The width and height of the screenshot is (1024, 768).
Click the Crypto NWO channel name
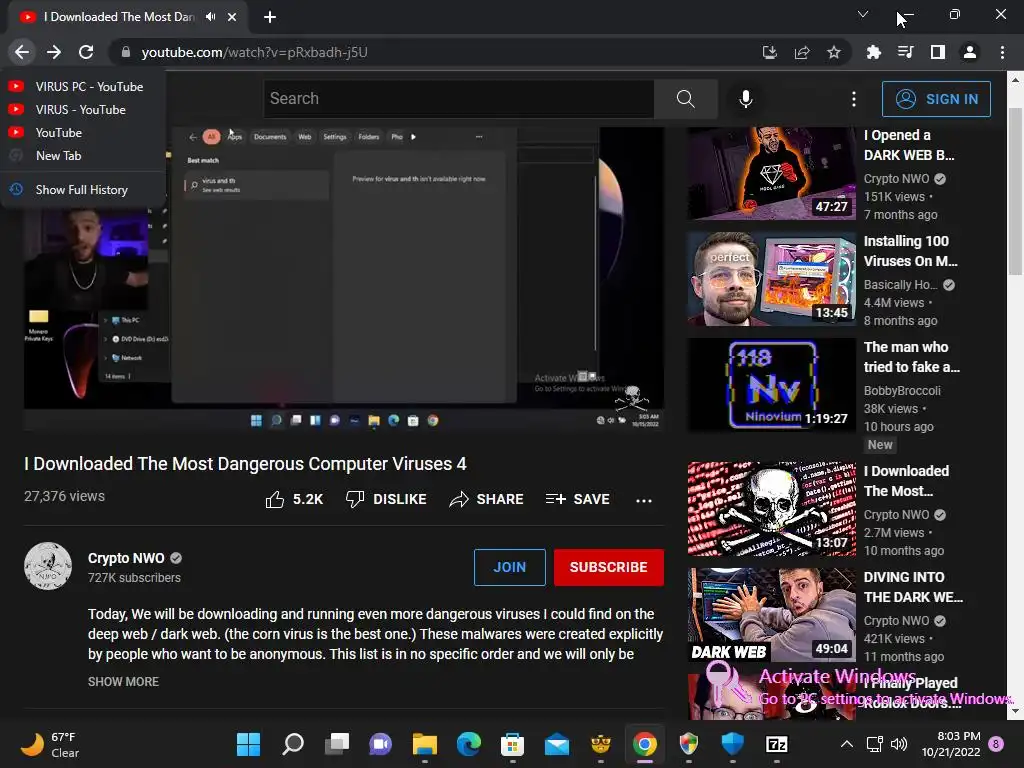[126, 558]
